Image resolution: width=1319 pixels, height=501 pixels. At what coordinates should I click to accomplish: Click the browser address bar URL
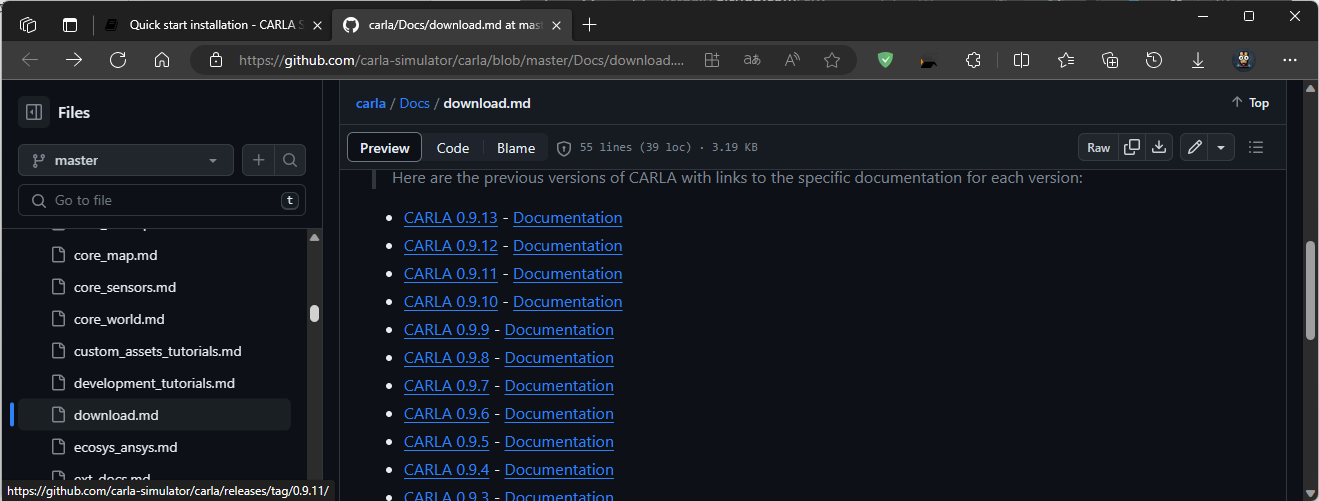click(x=461, y=60)
